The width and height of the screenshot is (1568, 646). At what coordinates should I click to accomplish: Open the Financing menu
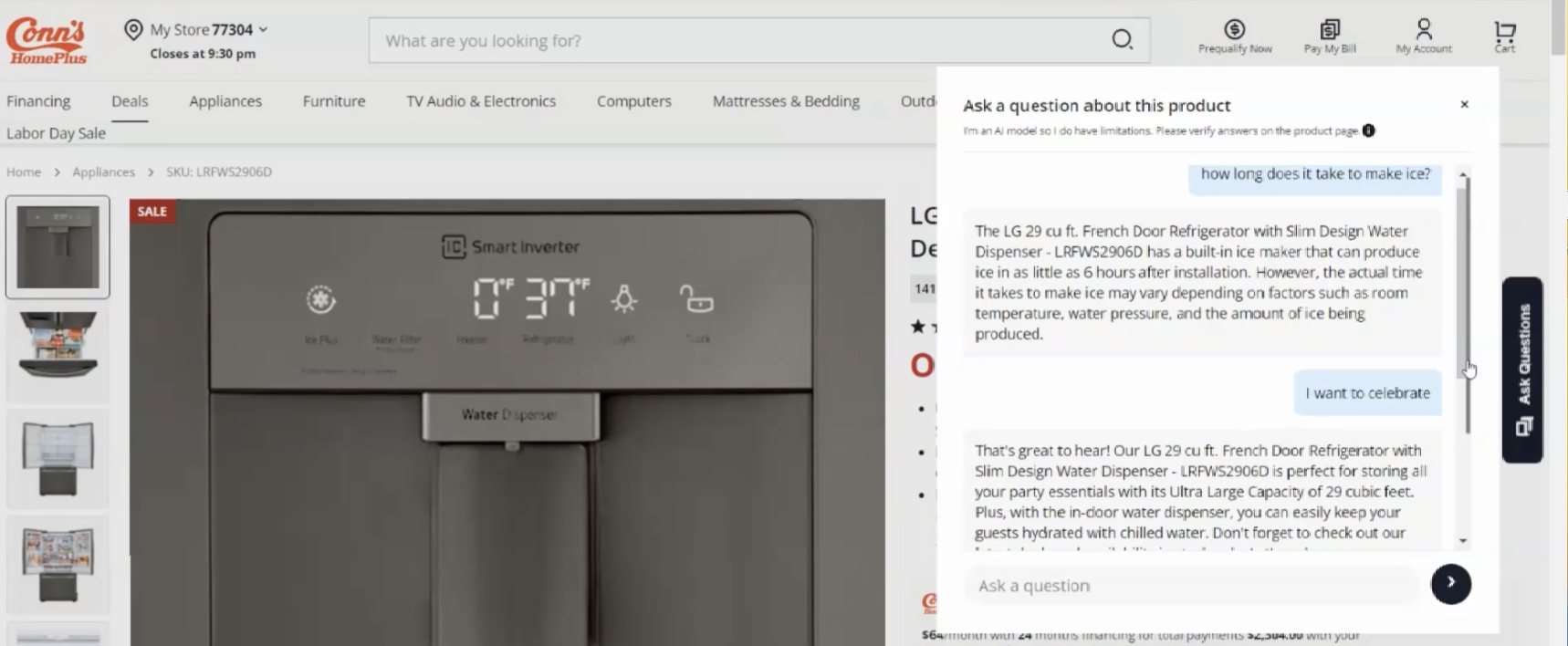38,101
